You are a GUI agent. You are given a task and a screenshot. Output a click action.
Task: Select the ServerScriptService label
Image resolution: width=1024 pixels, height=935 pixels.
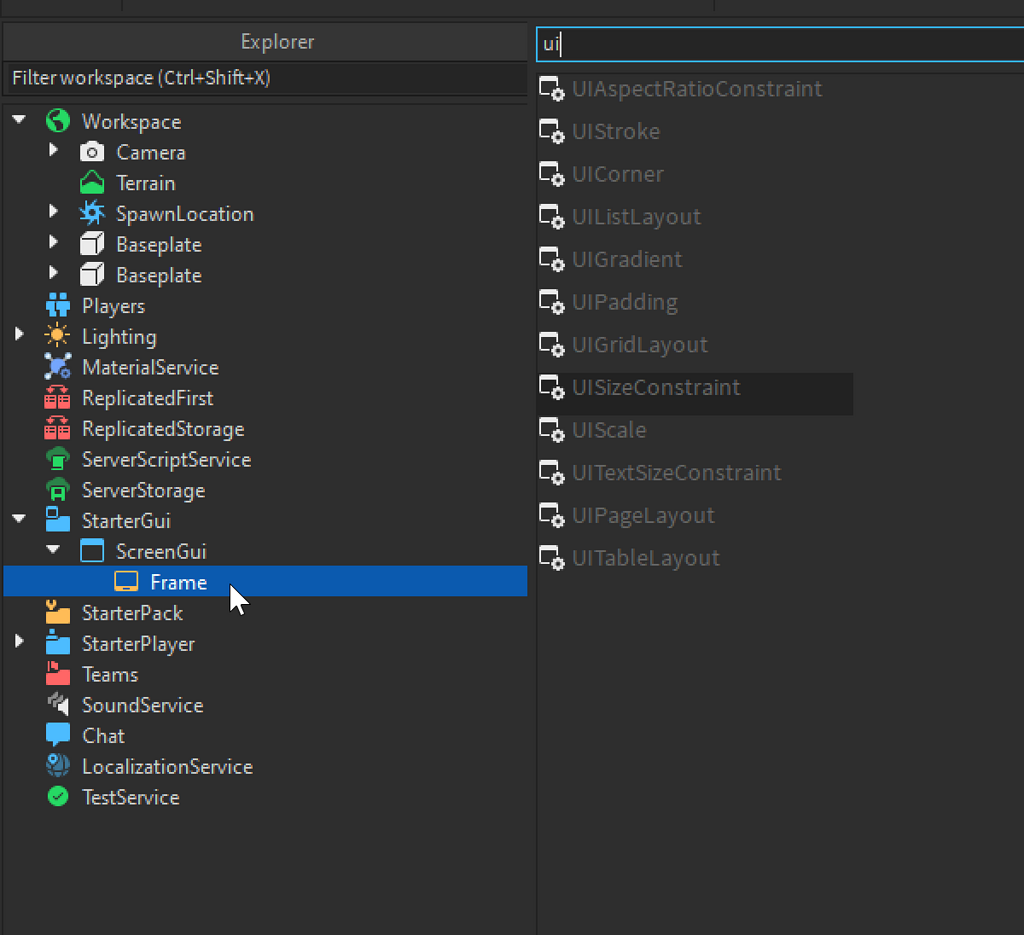[167, 460]
